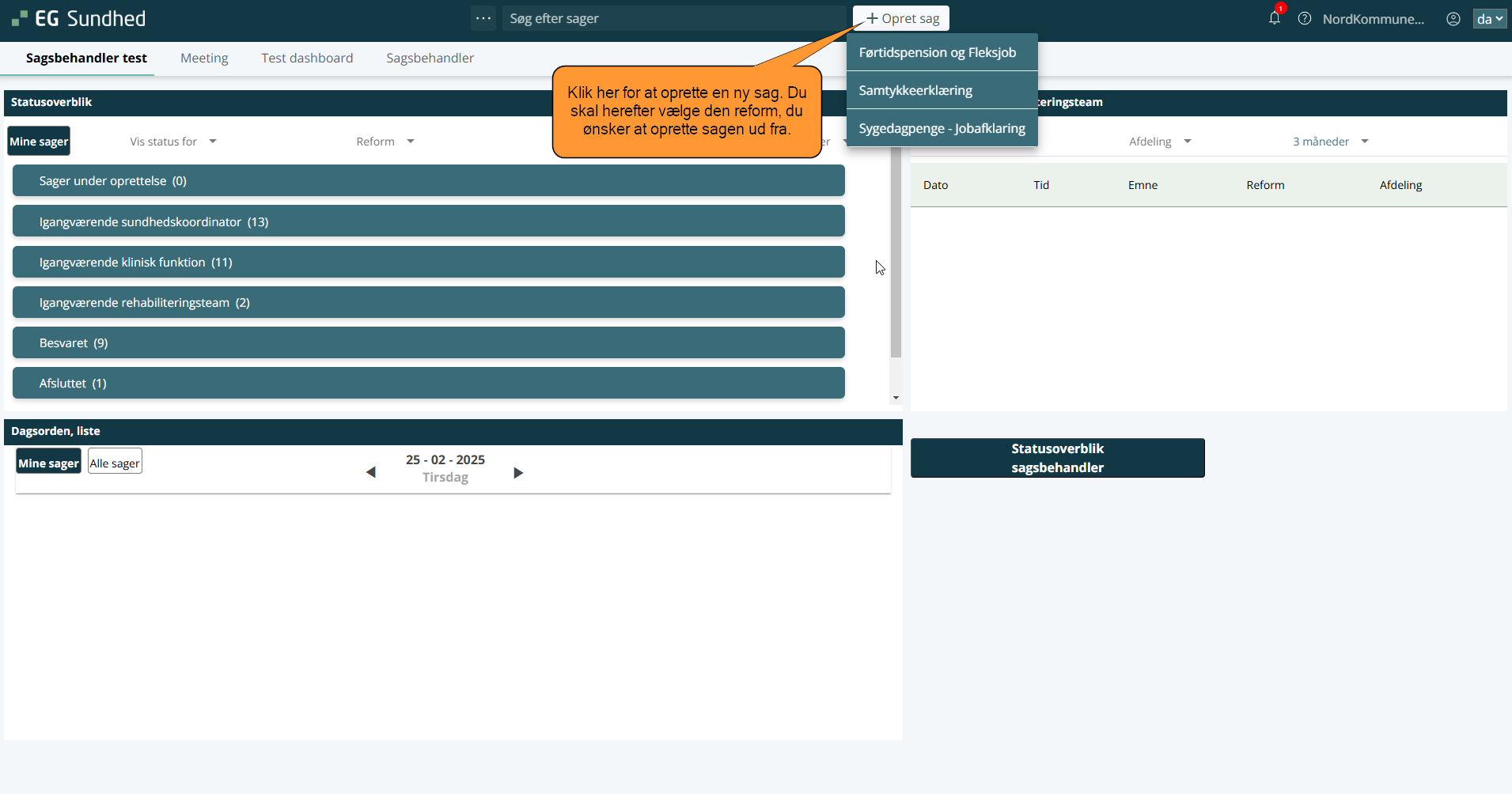This screenshot has height=794, width=1512.
Task: Open the help question mark icon
Action: (1305, 18)
